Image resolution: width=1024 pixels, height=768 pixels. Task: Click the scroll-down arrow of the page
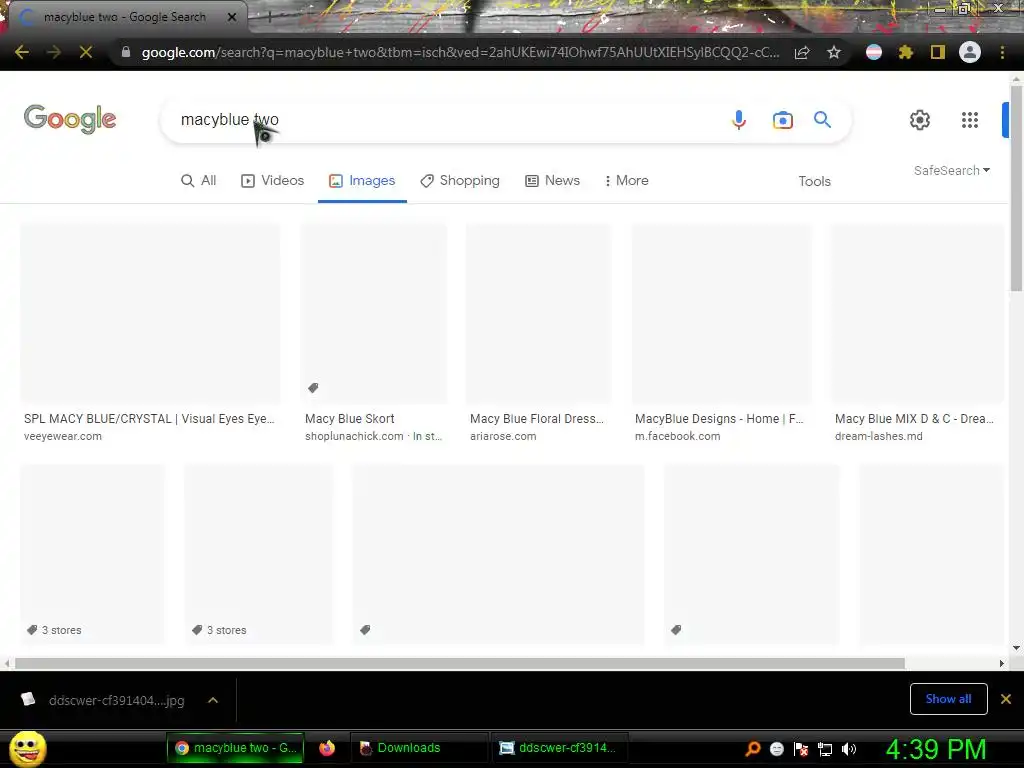point(1016,648)
